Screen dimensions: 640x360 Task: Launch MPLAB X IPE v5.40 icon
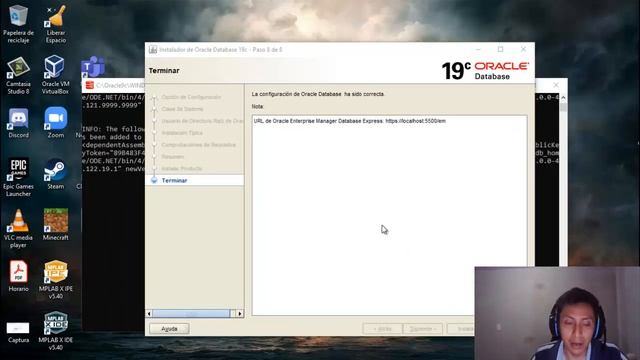(x=56, y=280)
